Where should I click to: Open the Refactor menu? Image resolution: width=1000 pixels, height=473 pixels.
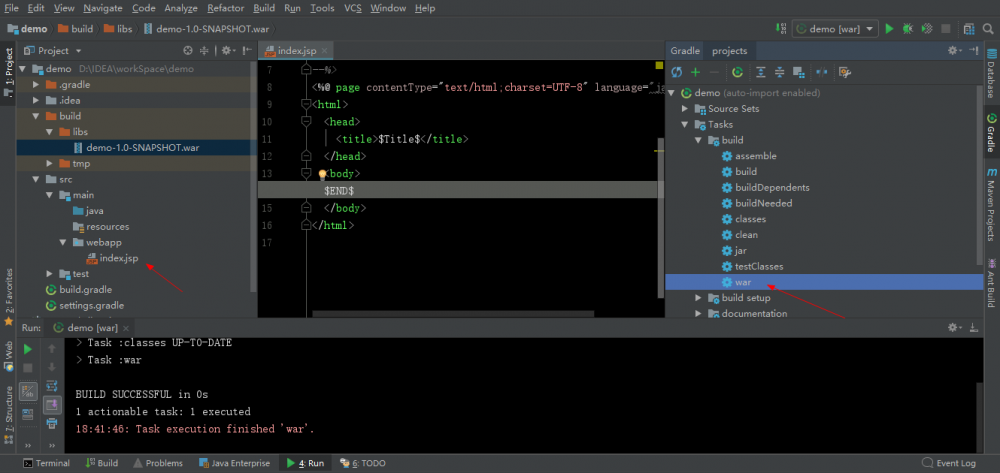tap(225, 8)
